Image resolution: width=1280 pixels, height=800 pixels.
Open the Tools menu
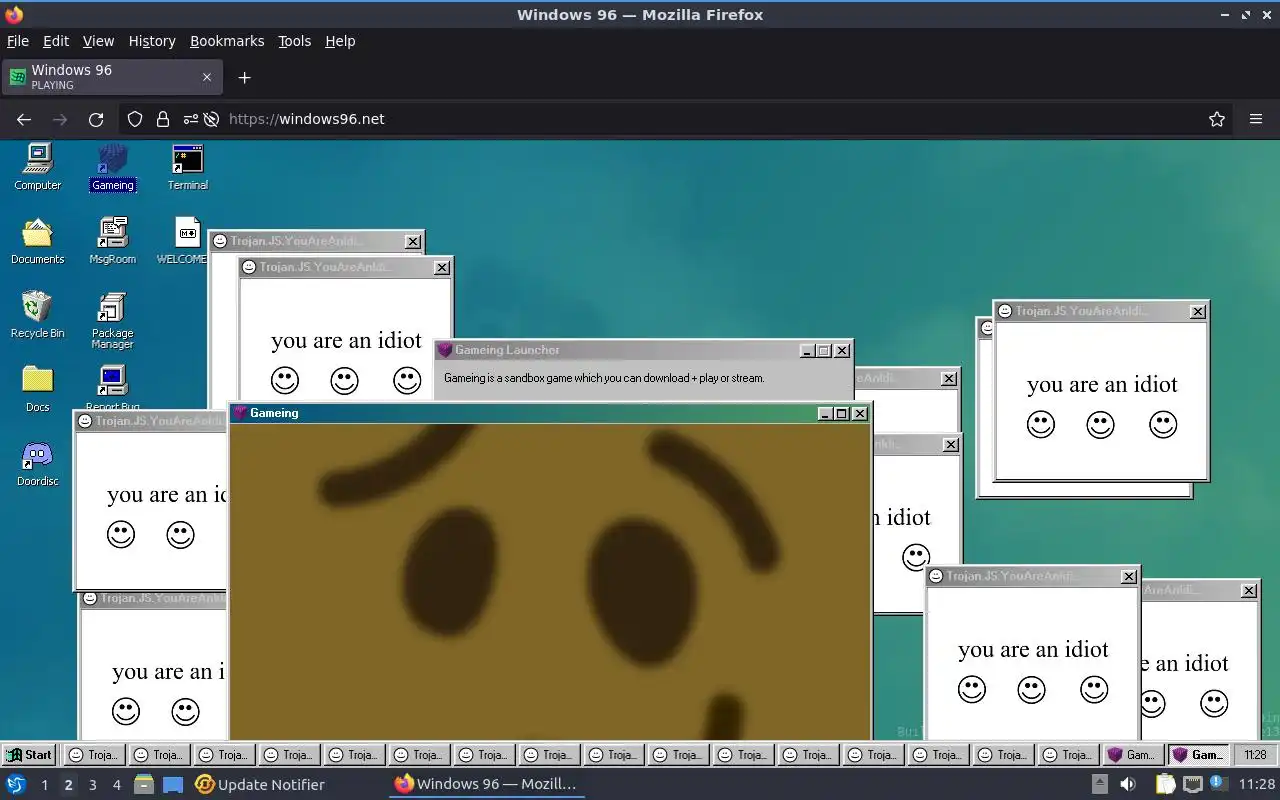pyautogui.click(x=295, y=41)
